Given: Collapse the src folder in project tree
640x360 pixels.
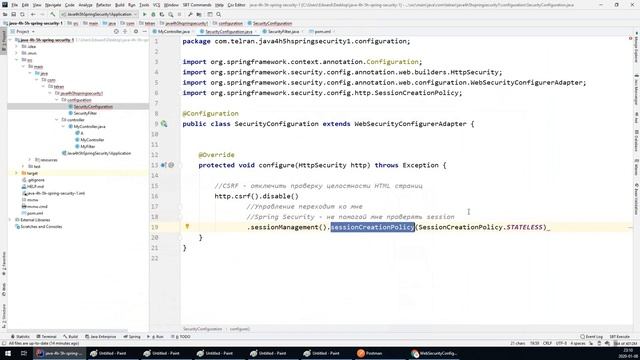Looking at the screenshot, I should click(17, 60).
